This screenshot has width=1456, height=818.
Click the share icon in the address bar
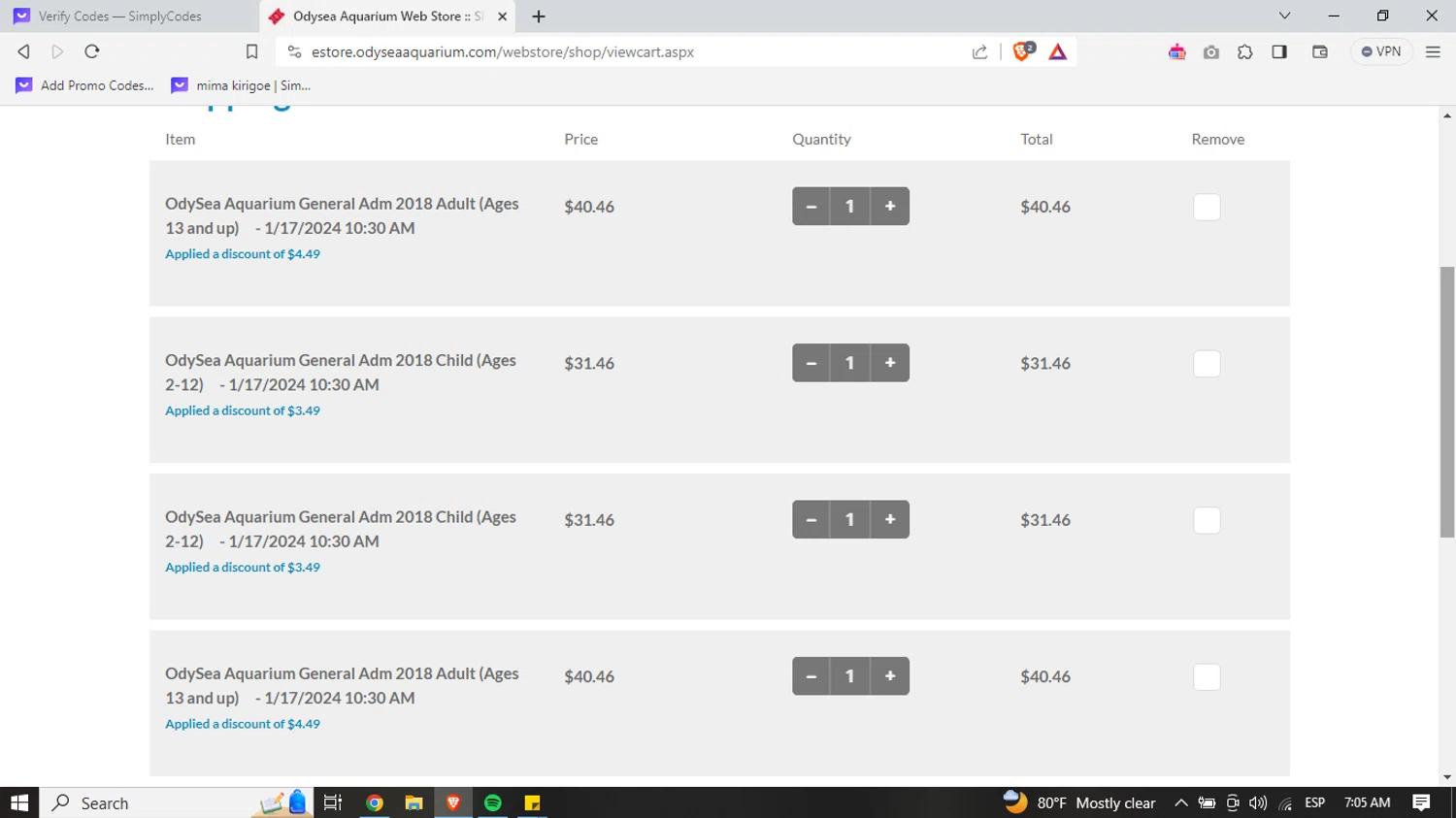click(979, 51)
